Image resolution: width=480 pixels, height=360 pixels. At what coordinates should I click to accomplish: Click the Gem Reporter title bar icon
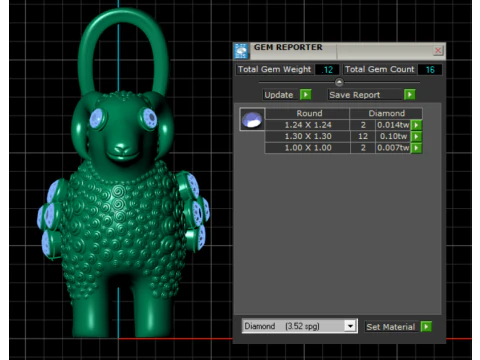click(241, 51)
